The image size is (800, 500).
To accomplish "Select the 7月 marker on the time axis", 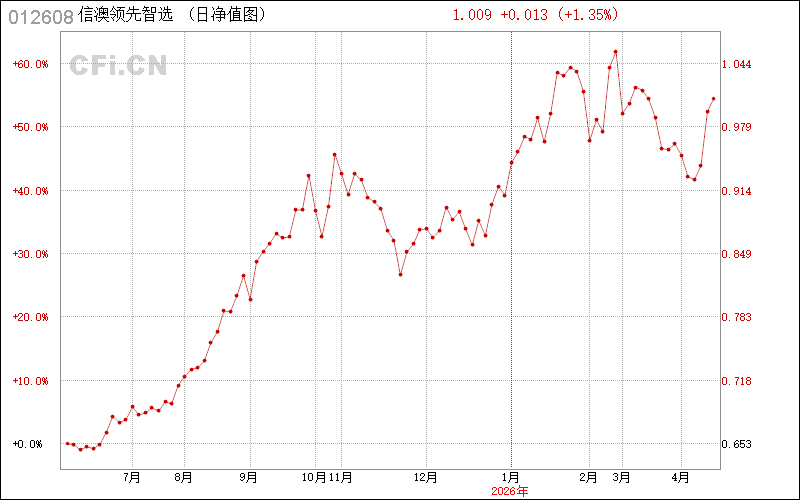I will (132, 477).
